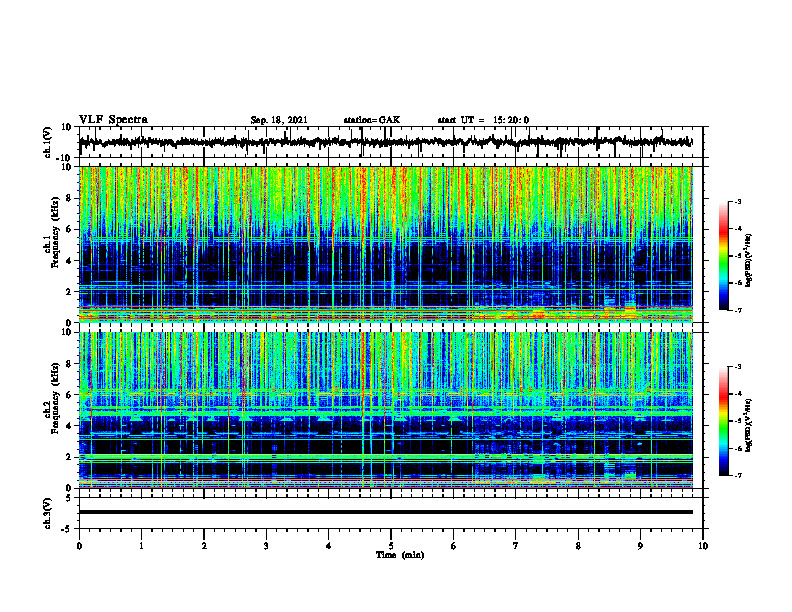Viewport: 792px width, 612px height.
Task: Click the "-7" tick of ch.1 colorbar
Action: pos(738,310)
